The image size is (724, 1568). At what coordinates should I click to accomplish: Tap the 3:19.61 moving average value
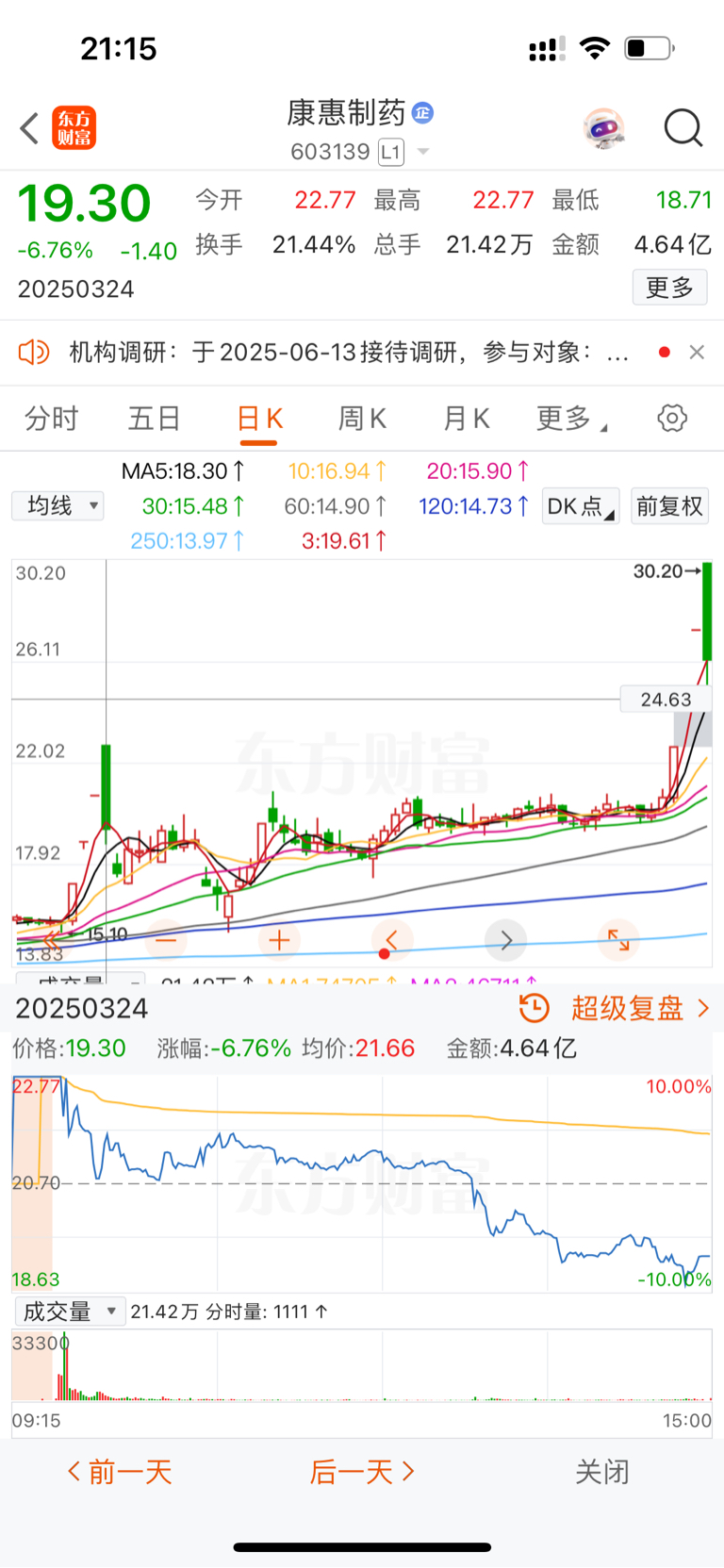(x=344, y=541)
